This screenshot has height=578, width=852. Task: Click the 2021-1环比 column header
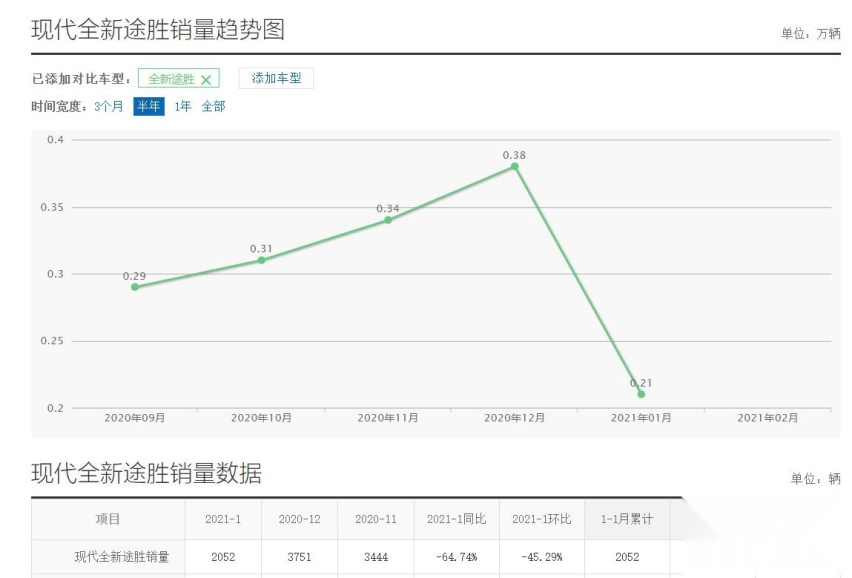[542, 519]
